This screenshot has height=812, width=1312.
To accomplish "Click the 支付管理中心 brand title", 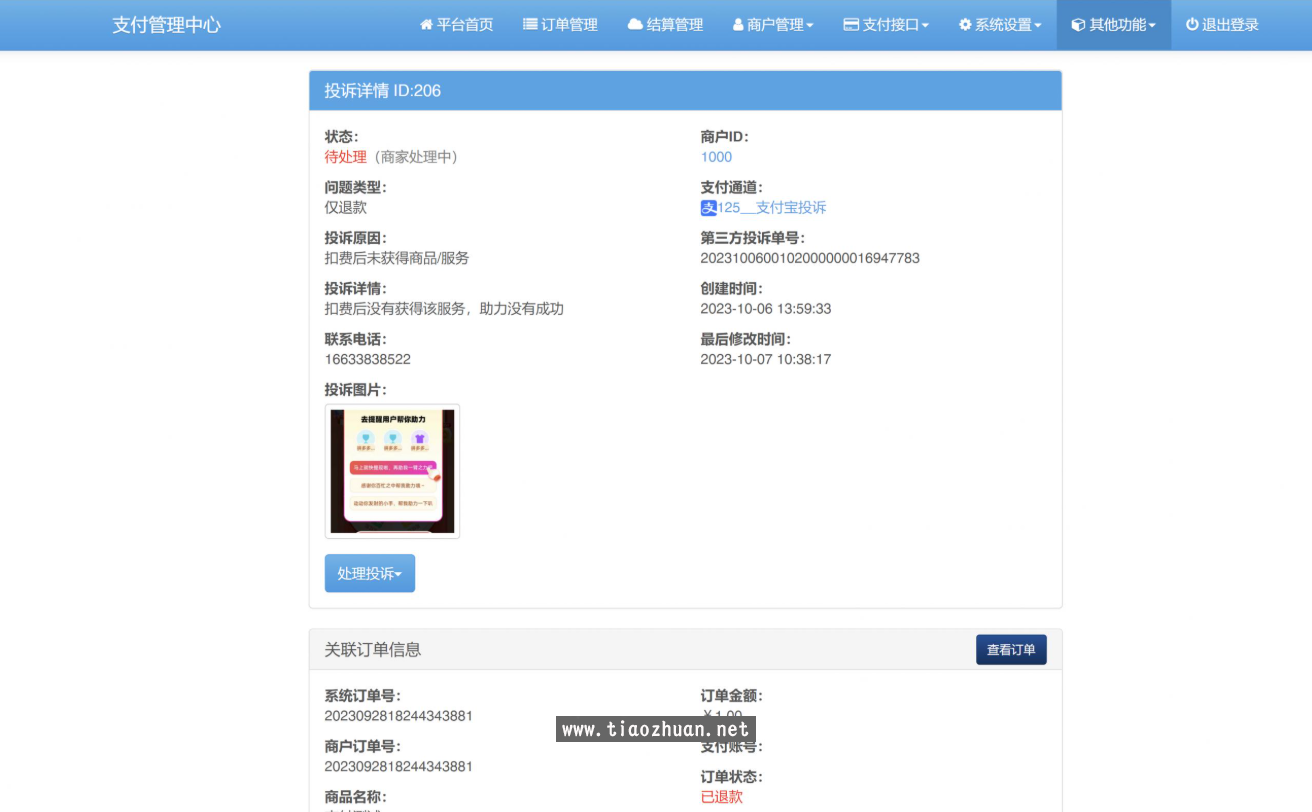I will coord(166,25).
